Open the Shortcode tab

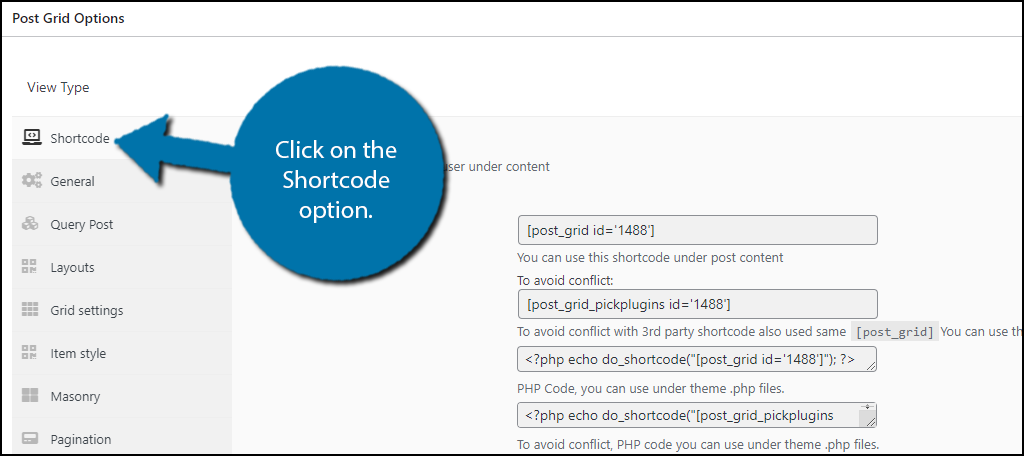pyautogui.click(x=80, y=138)
